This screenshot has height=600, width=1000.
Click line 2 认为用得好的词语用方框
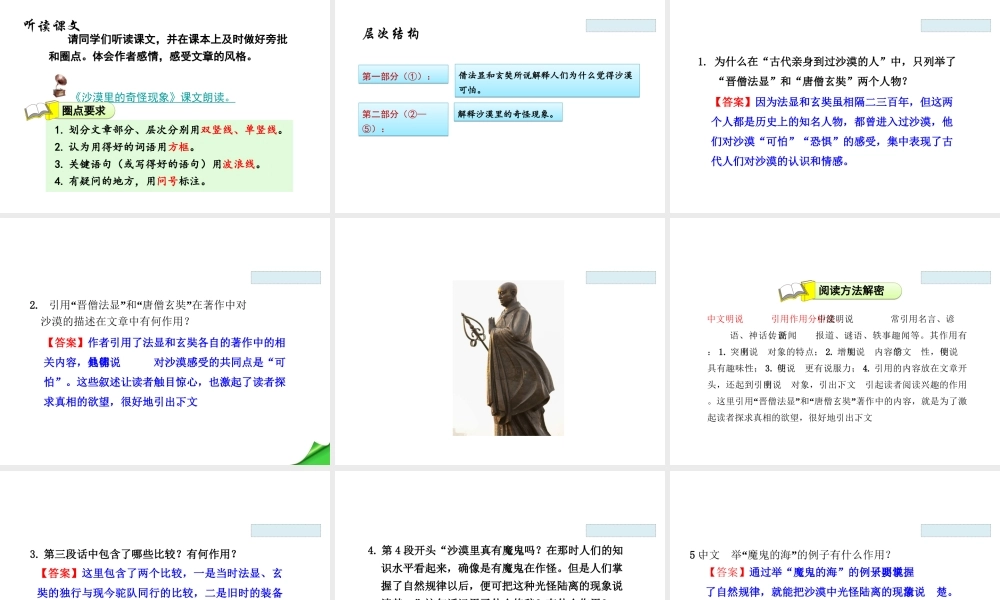(125, 147)
